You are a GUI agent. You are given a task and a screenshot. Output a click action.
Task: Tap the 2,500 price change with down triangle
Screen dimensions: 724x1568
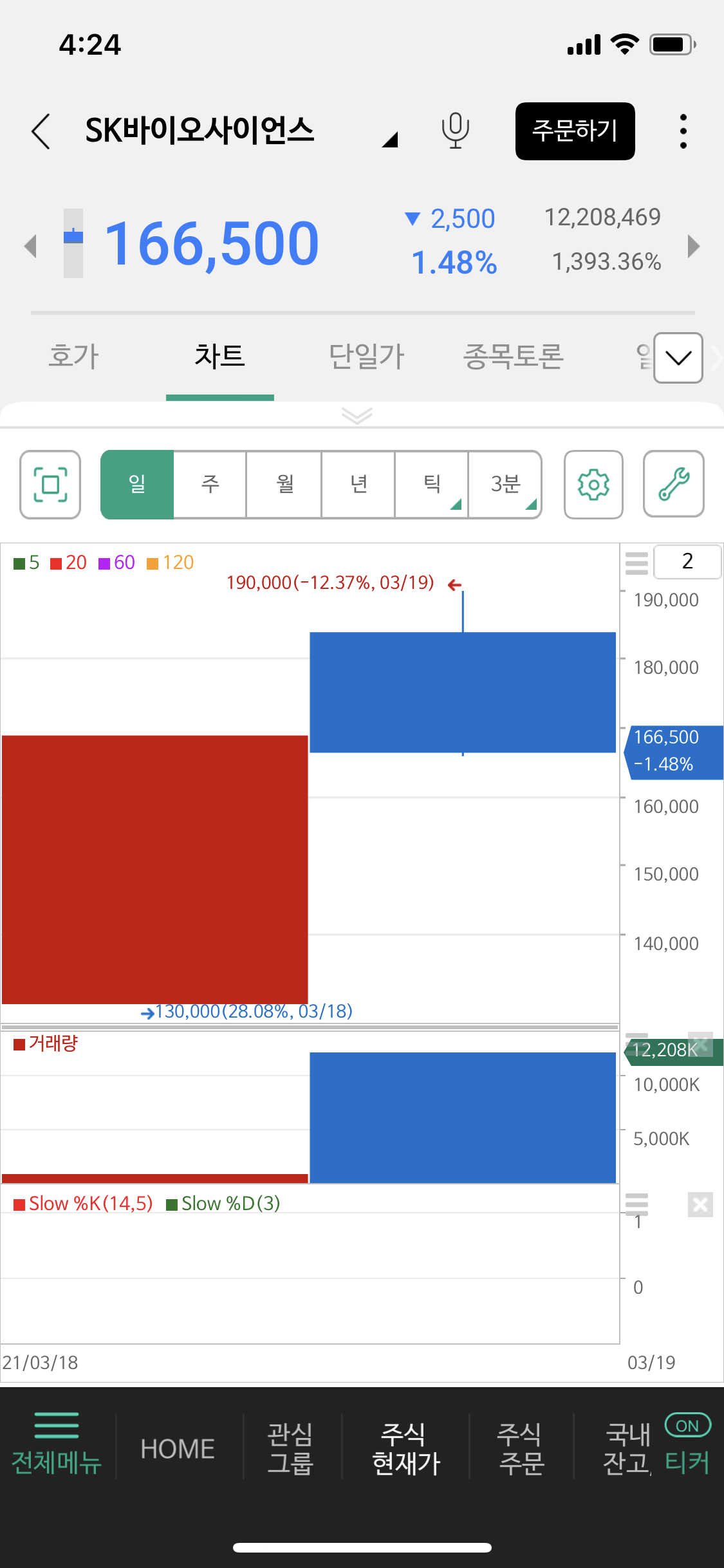click(449, 219)
